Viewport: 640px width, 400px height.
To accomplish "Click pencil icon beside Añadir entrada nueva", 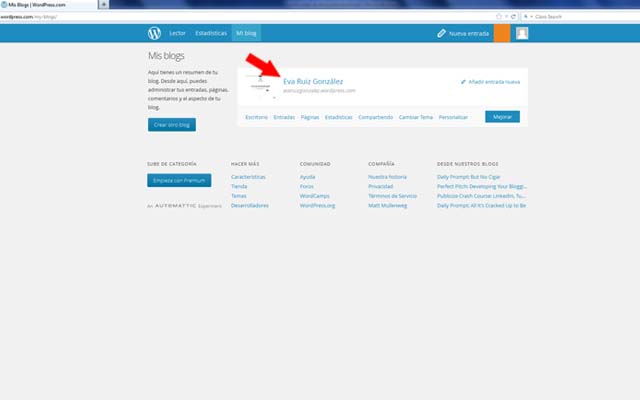I will 463,82.
